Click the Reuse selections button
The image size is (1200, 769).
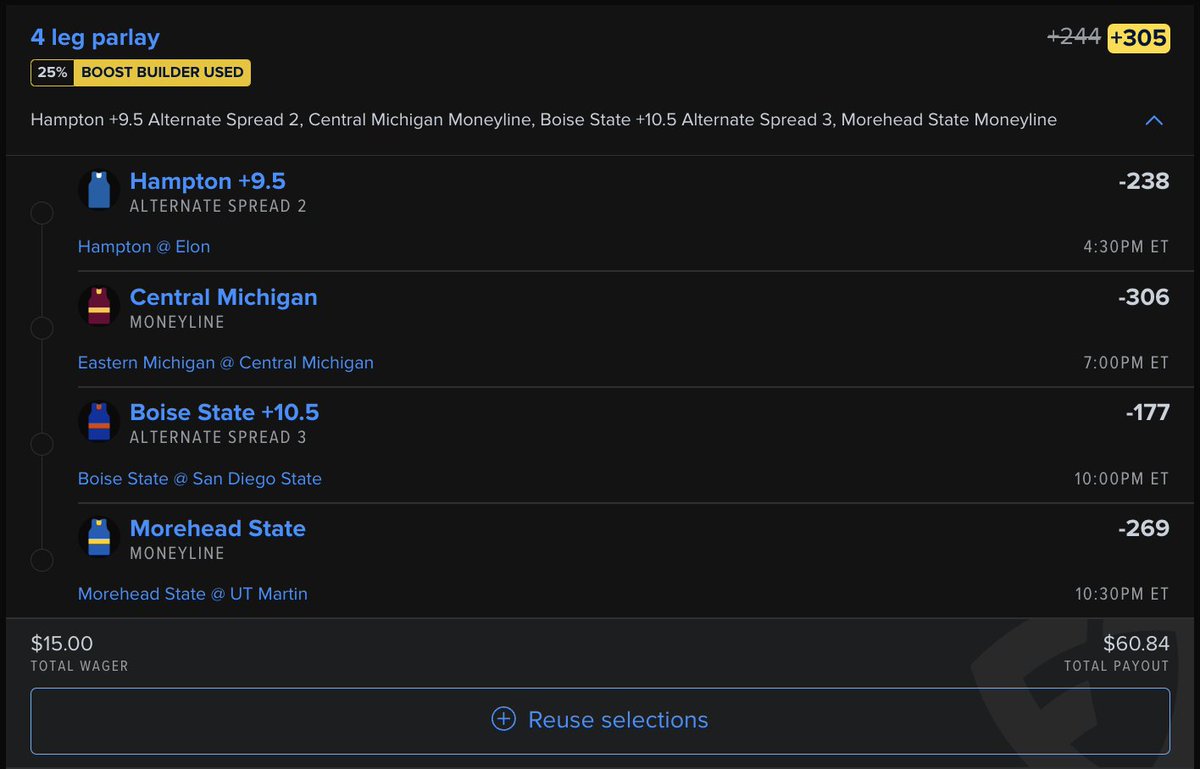pyautogui.click(x=600, y=720)
